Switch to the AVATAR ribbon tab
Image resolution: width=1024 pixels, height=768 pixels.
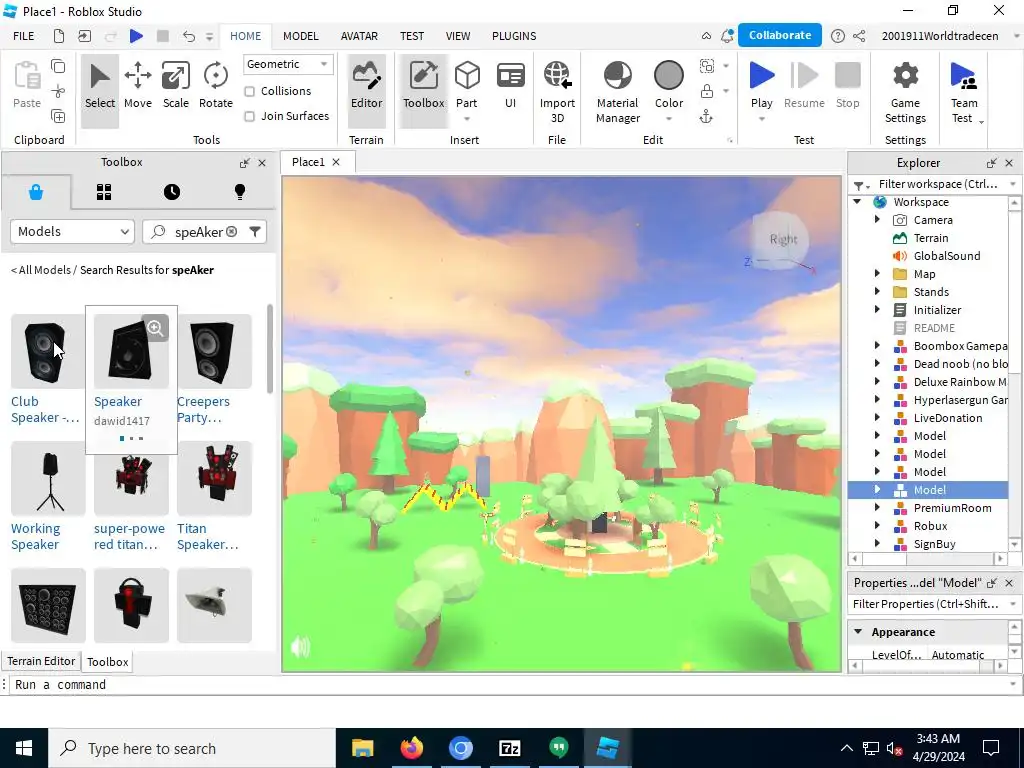pyautogui.click(x=359, y=36)
